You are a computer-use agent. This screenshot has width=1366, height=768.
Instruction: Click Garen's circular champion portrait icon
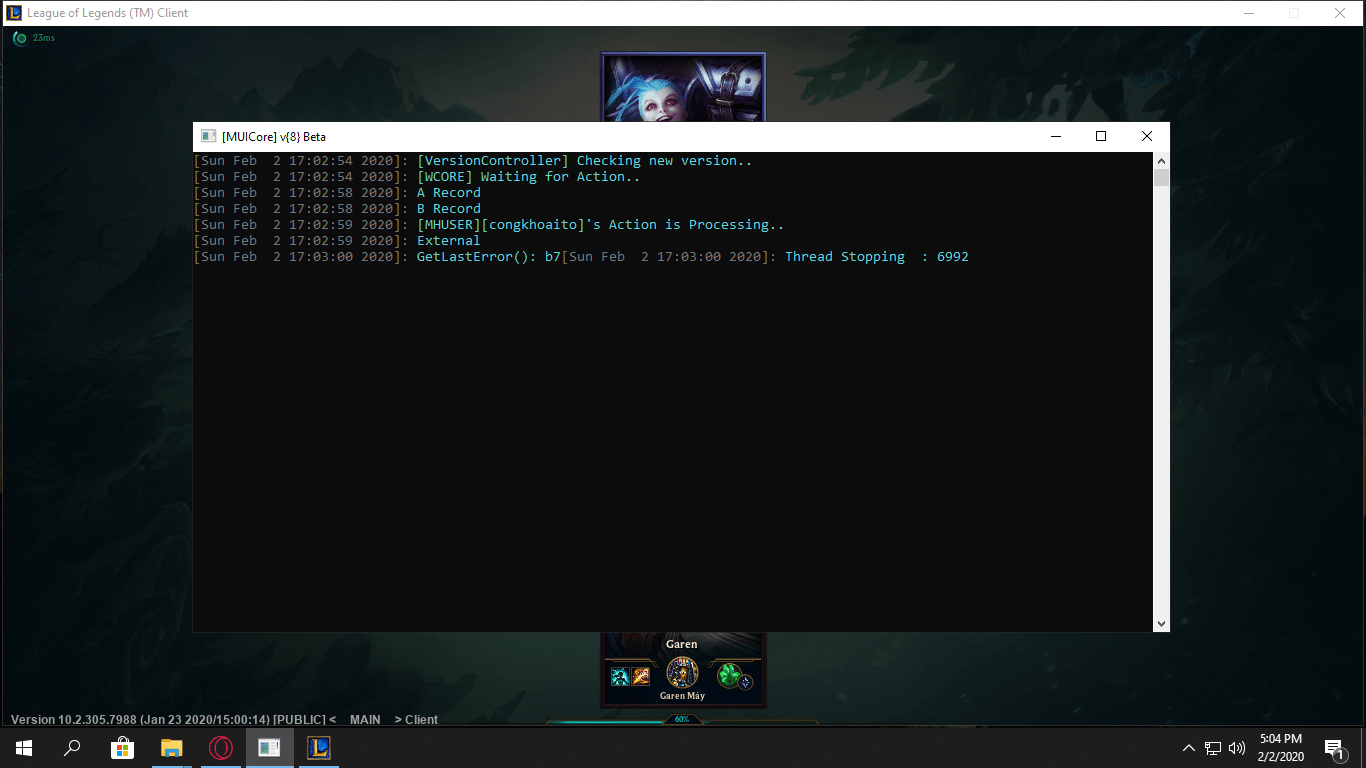pos(682,673)
